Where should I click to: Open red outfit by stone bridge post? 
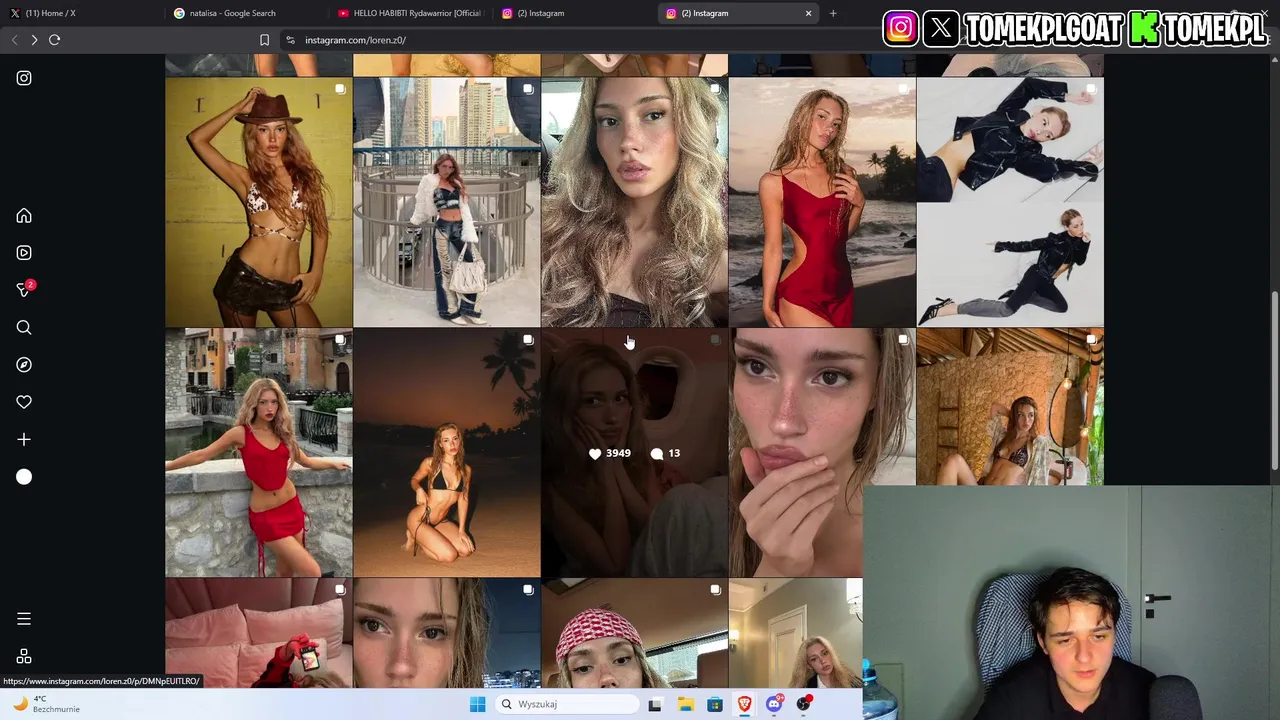(x=259, y=453)
